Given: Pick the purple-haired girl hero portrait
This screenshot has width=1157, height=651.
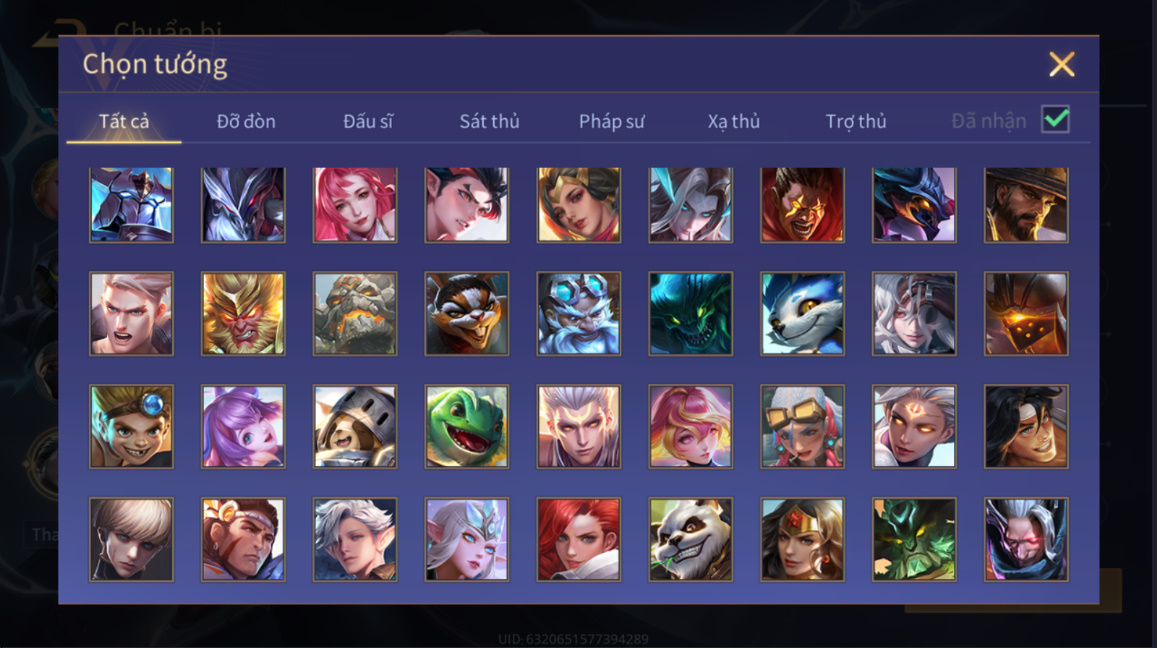Looking at the screenshot, I should [x=244, y=426].
